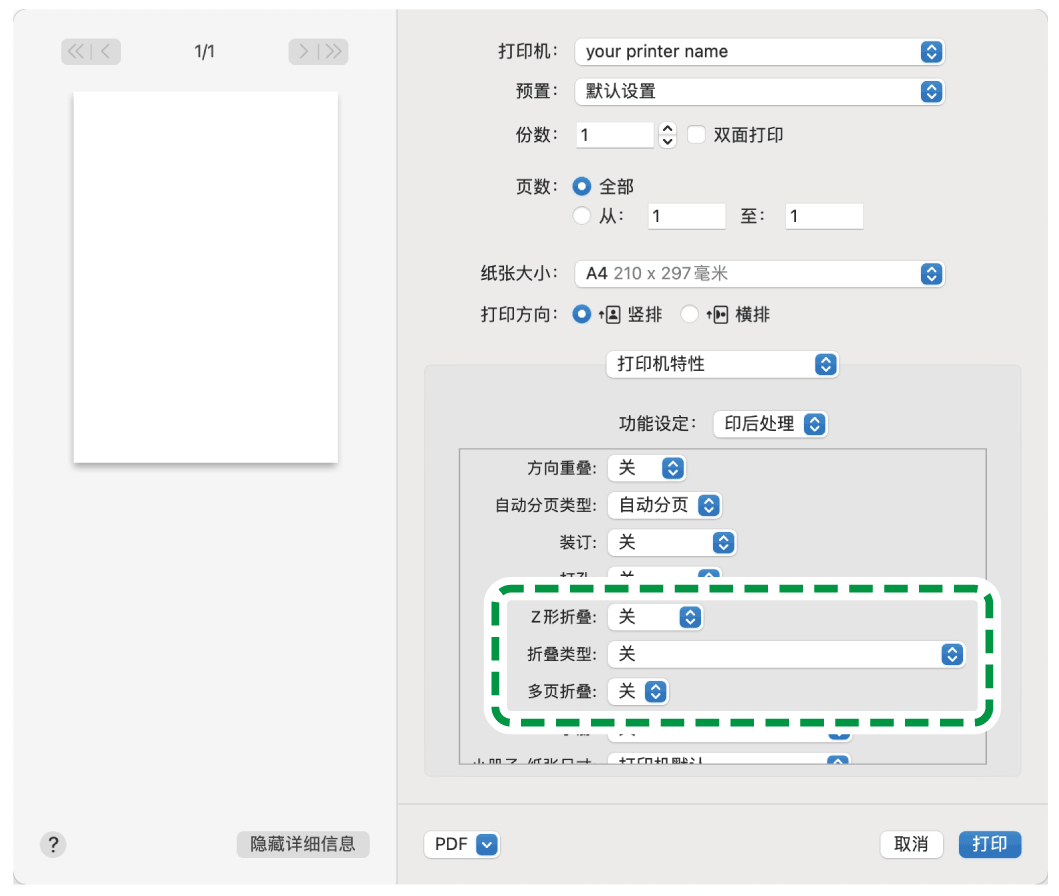The image size is (1059, 896).
Task: Jump to the last preview page
Action: (331, 51)
